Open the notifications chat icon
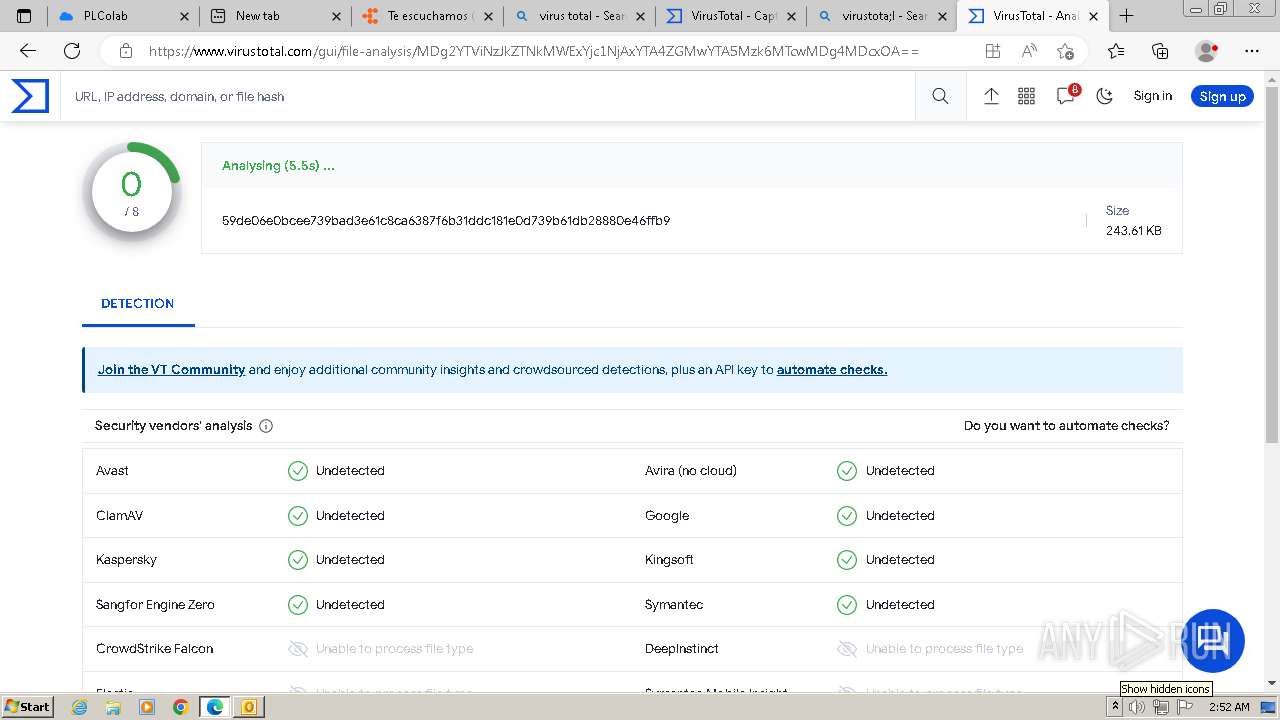Viewport: 1280px width, 720px height. tap(1066, 96)
